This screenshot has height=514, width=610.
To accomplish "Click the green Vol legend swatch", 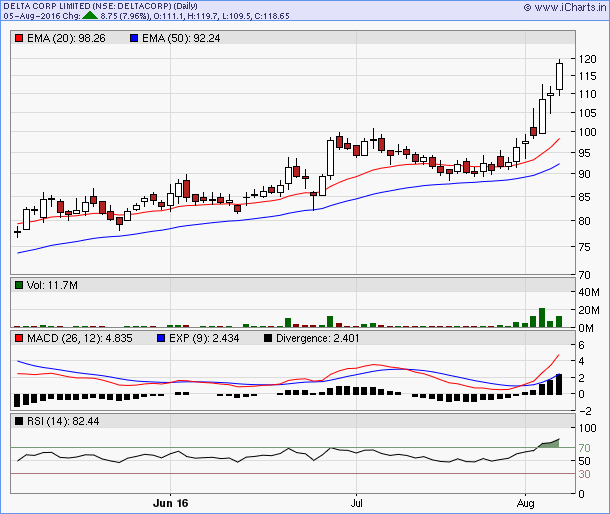I will click(x=19, y=285).
